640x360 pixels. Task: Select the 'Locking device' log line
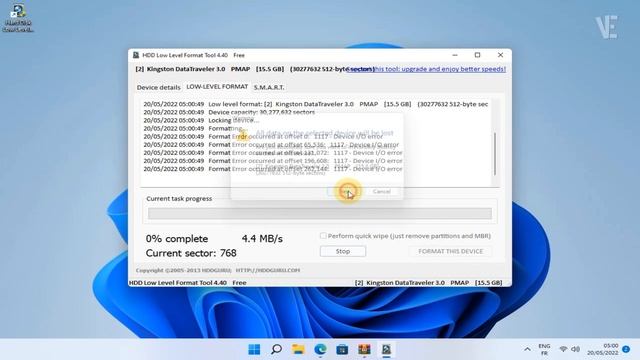pyautogui.click(x=201, y=120)
